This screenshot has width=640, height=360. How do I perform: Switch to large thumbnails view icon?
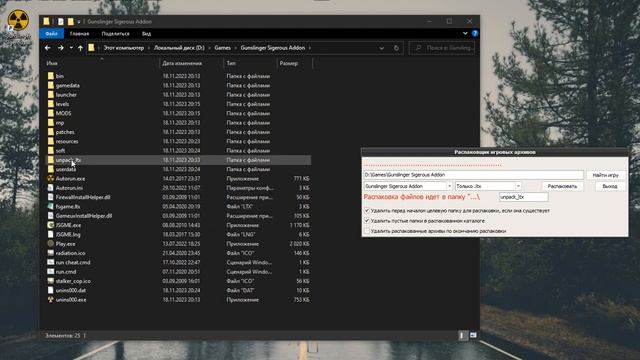point(473,335)
